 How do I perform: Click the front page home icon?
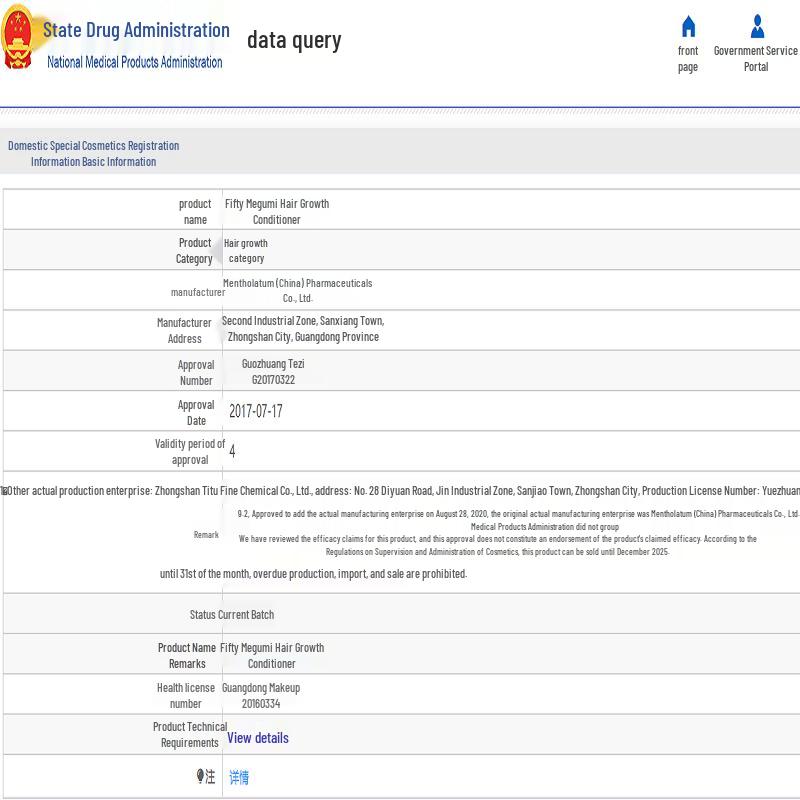(688, 27)
